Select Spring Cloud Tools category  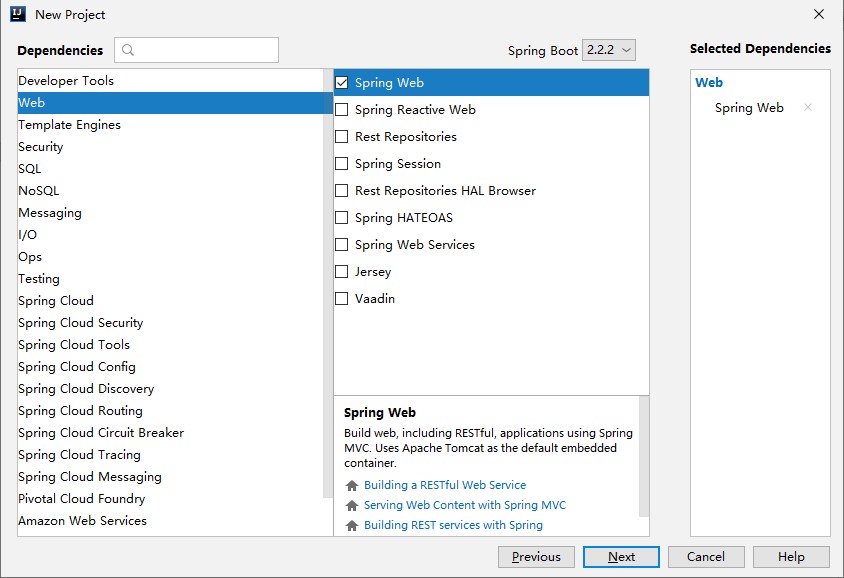tap(170, 345)
